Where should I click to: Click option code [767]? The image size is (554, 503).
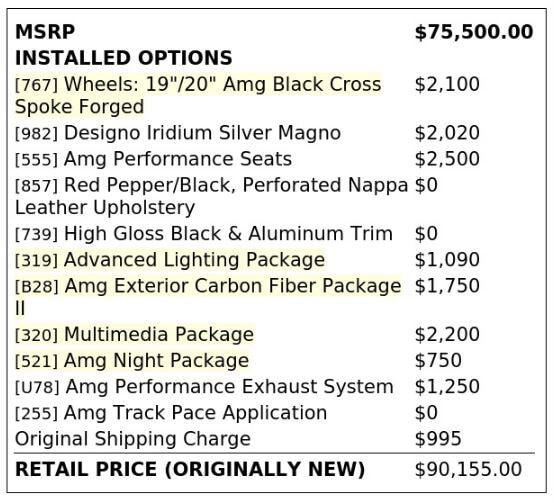click(36, 85)
